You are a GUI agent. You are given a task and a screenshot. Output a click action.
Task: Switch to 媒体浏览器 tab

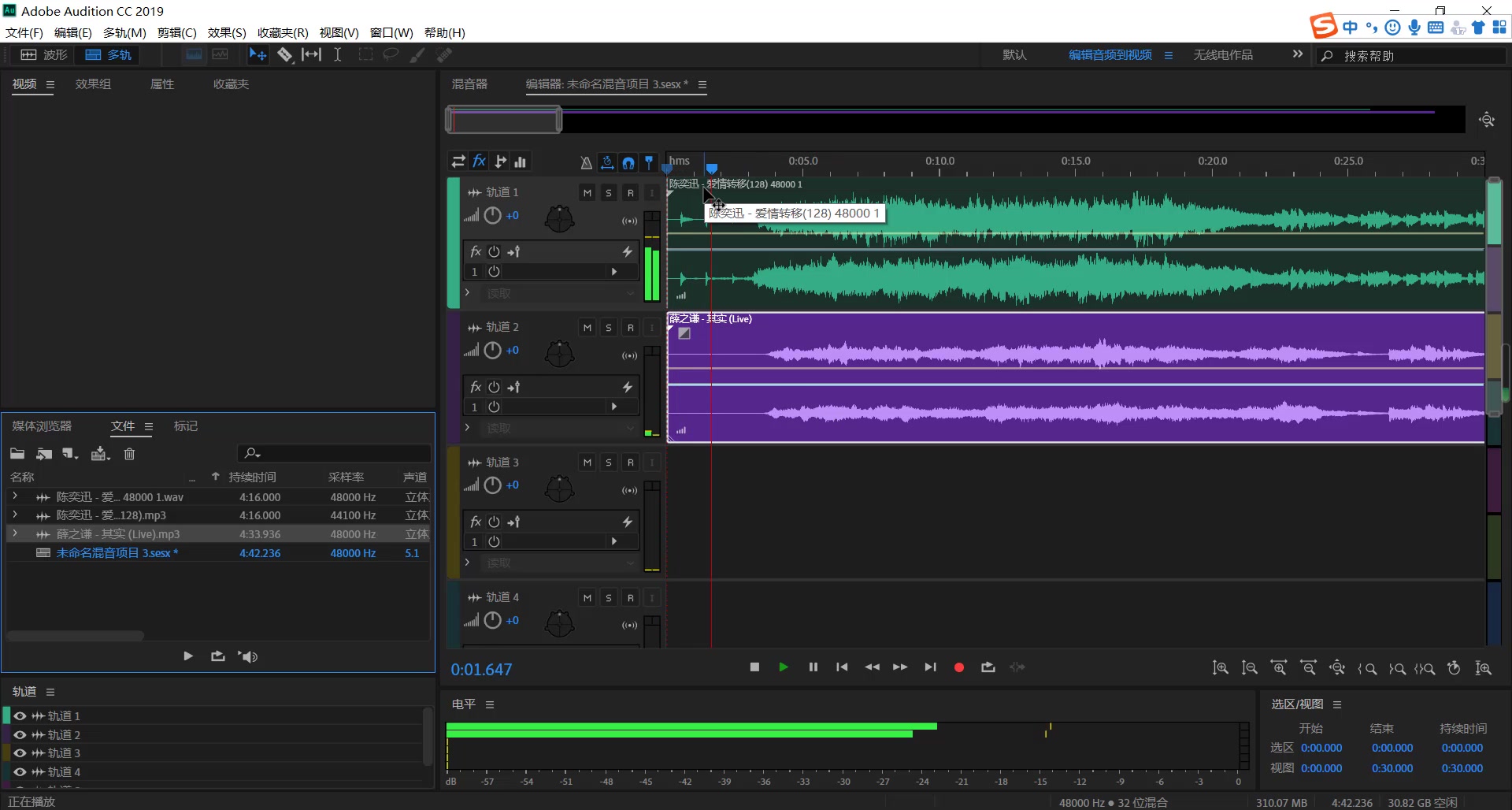click(42, 426)
